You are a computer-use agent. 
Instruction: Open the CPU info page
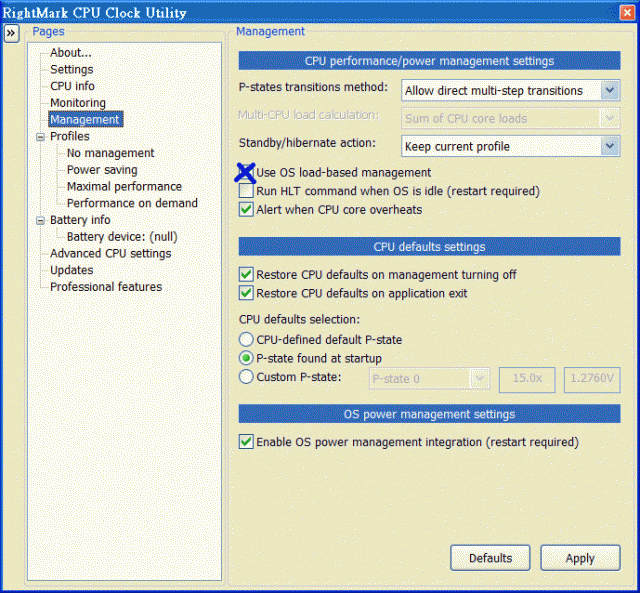72,86
